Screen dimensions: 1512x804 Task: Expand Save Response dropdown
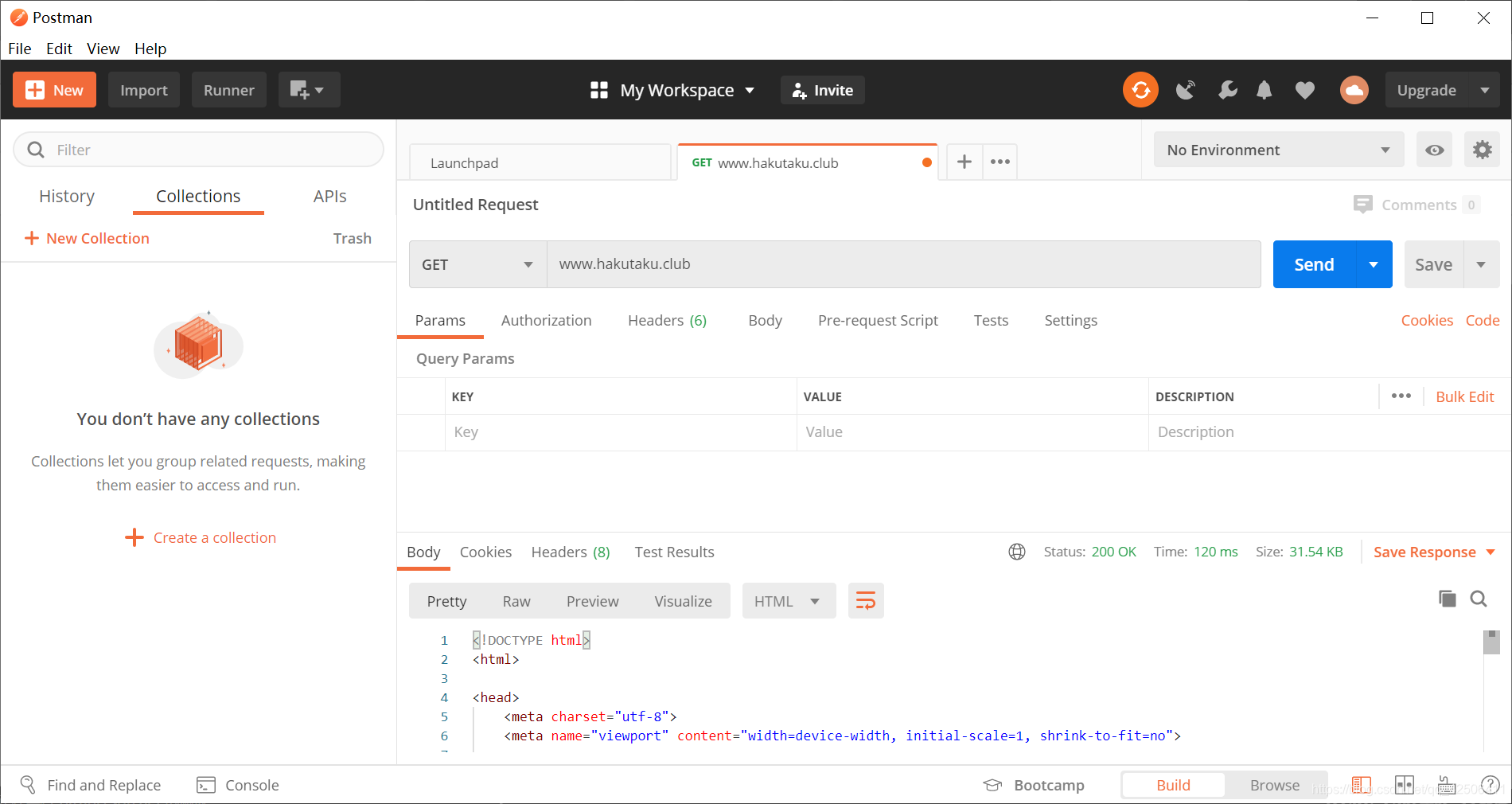coord(1491,552)
